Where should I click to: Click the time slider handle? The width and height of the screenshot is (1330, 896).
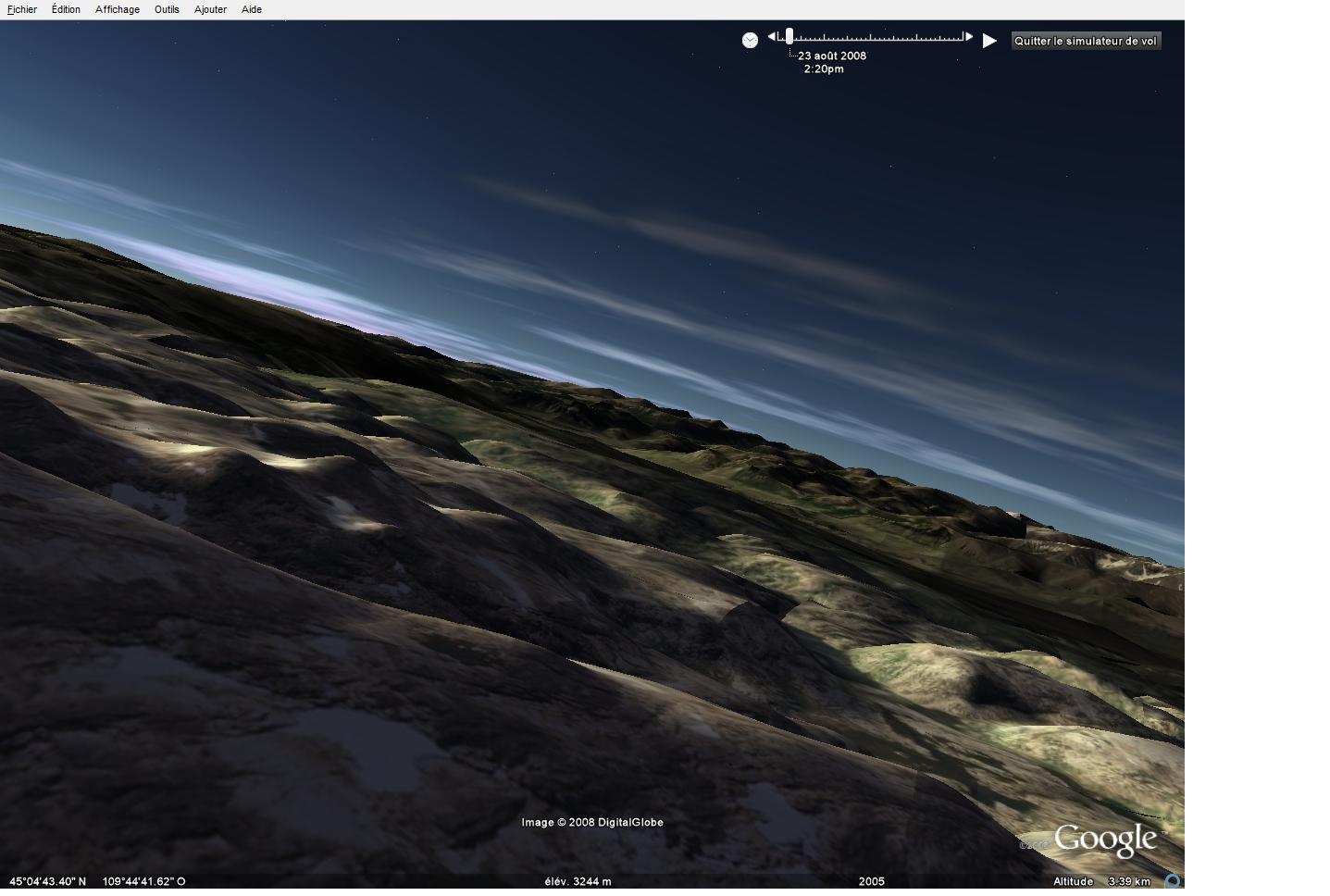pos(789,37)
